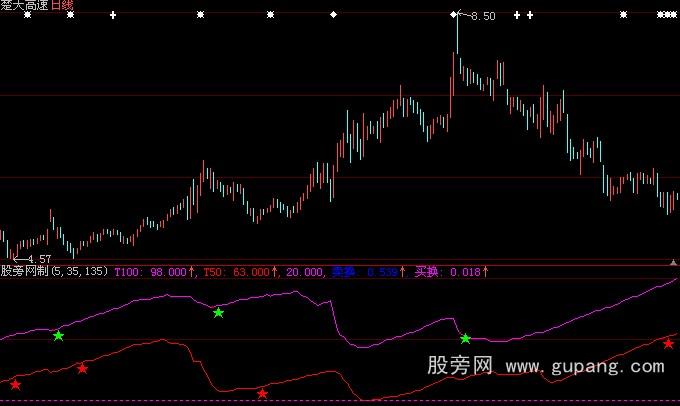Click the green star beside the www.gupang.com watermark
The width and height of the screenshot is (680, 406).
pyautogui.click(x=465, y=338)
